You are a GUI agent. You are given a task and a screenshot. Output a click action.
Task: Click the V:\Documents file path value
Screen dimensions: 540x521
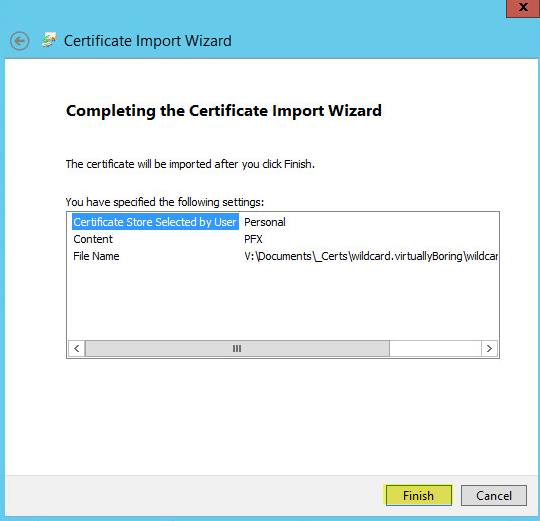click(371, 256)
